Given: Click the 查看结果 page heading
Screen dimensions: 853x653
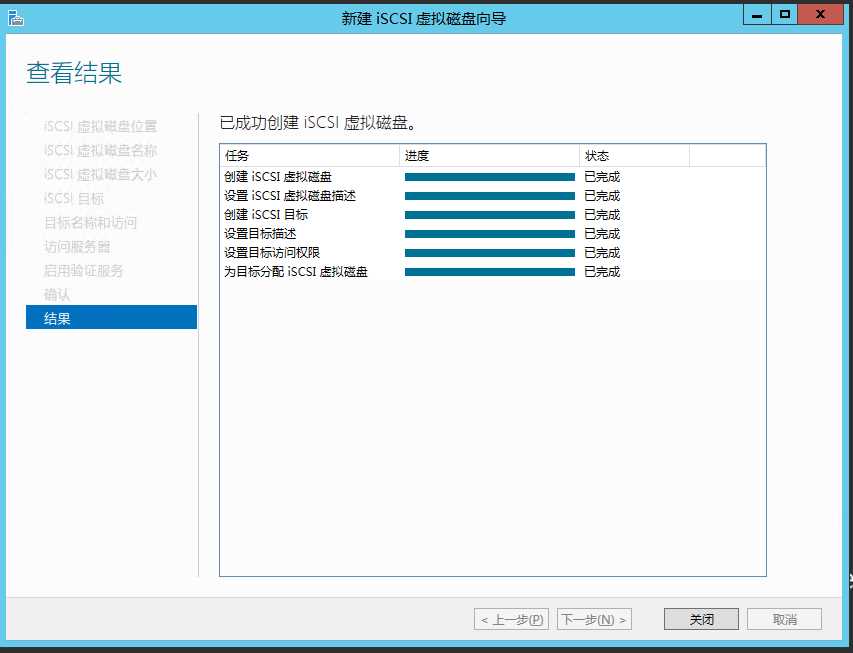Looking at the screenshot, I should [x=74, y=73].
